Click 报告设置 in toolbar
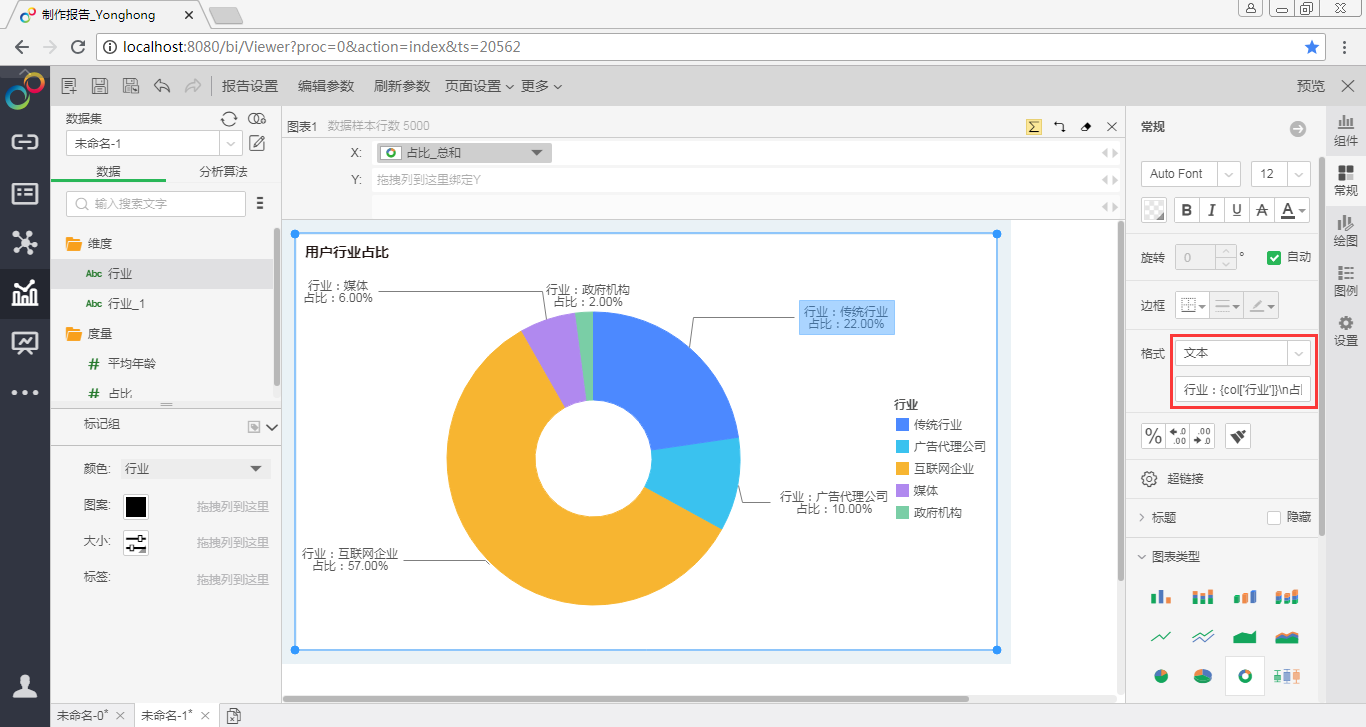Screen dimensions: 1366x727 (x=250, y=86)
